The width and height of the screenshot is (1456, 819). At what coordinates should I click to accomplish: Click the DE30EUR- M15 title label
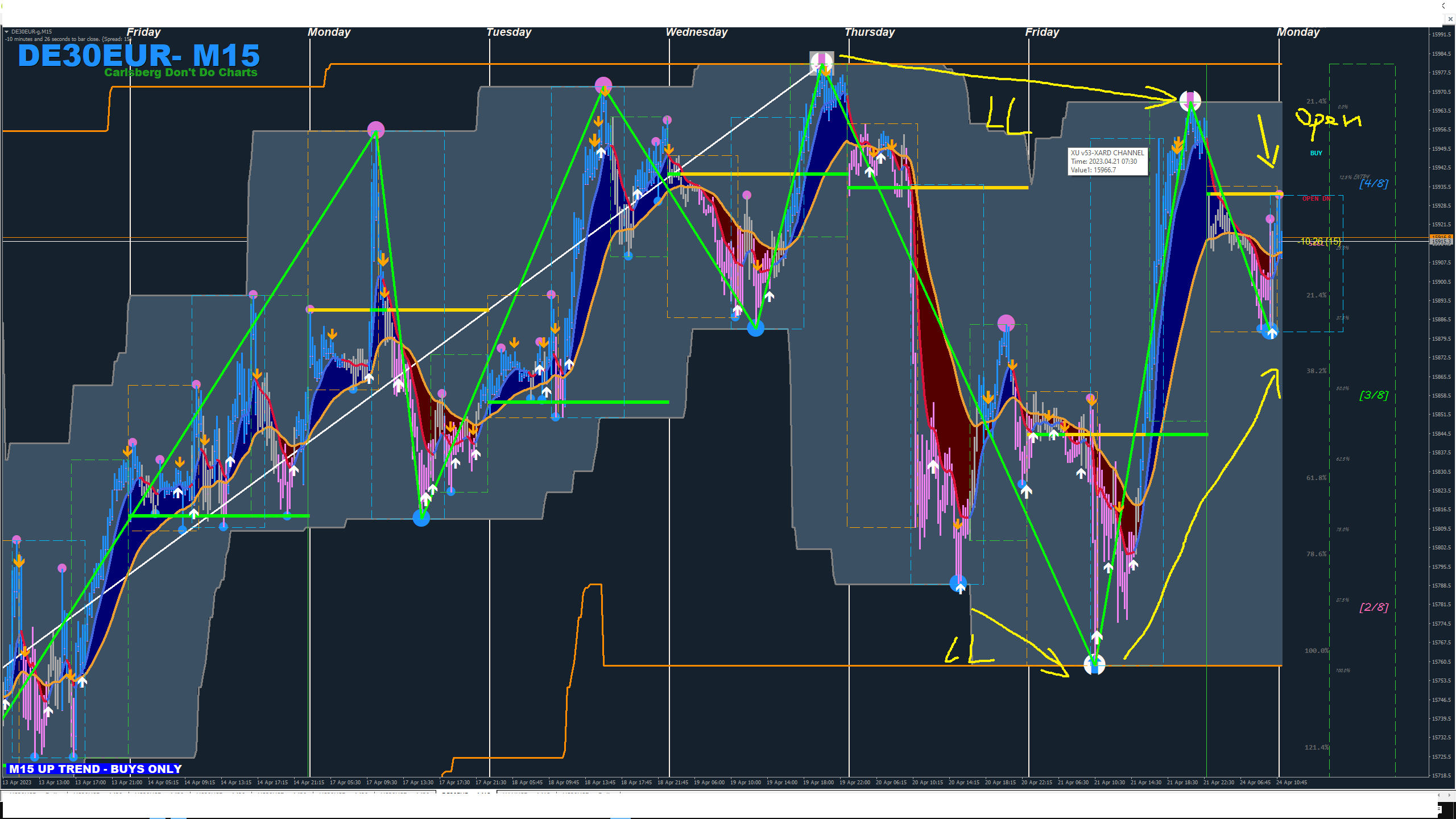pyautogui.click(x=139, y=56)
